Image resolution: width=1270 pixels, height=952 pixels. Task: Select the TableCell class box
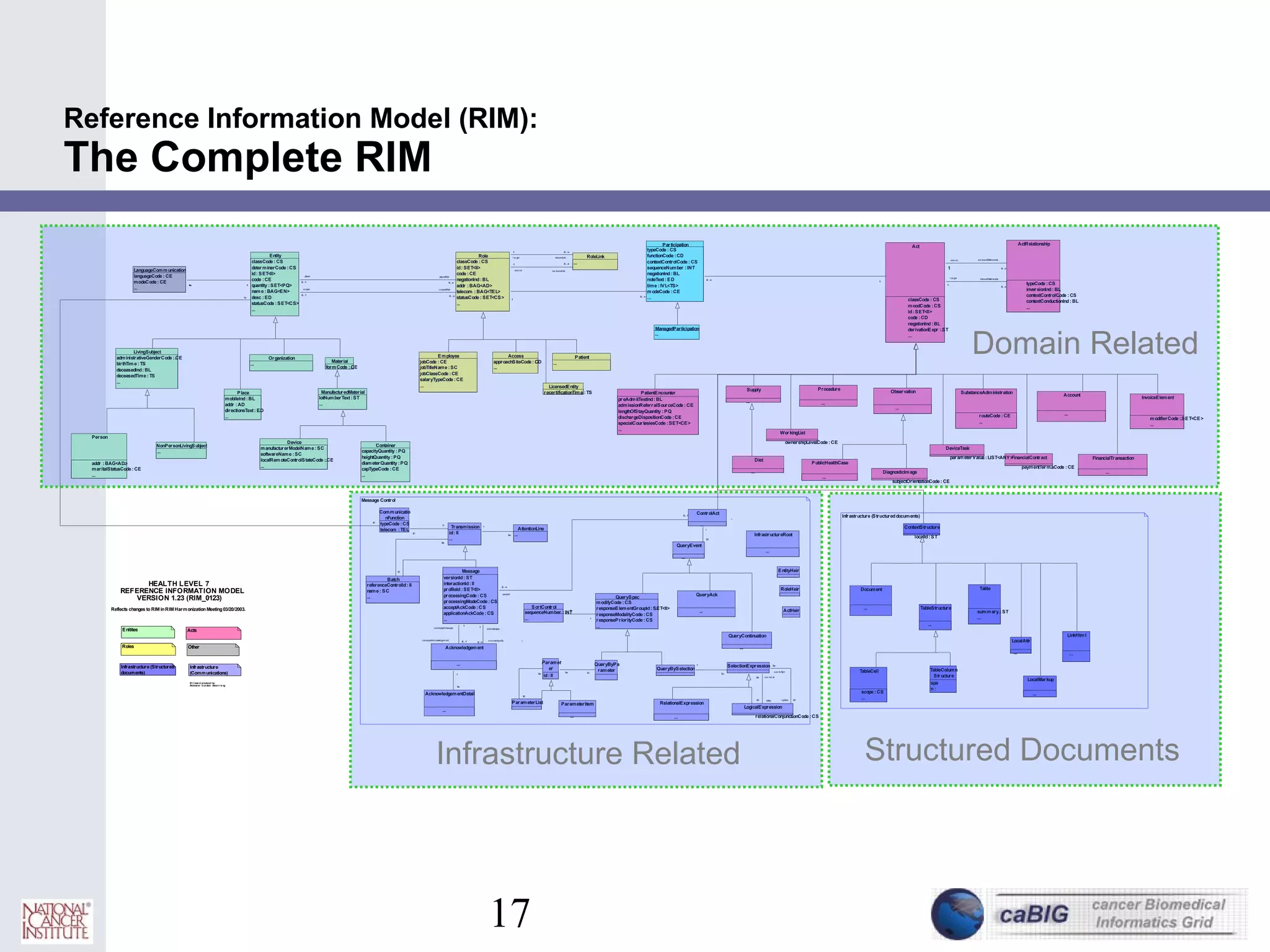pos(868,684)
